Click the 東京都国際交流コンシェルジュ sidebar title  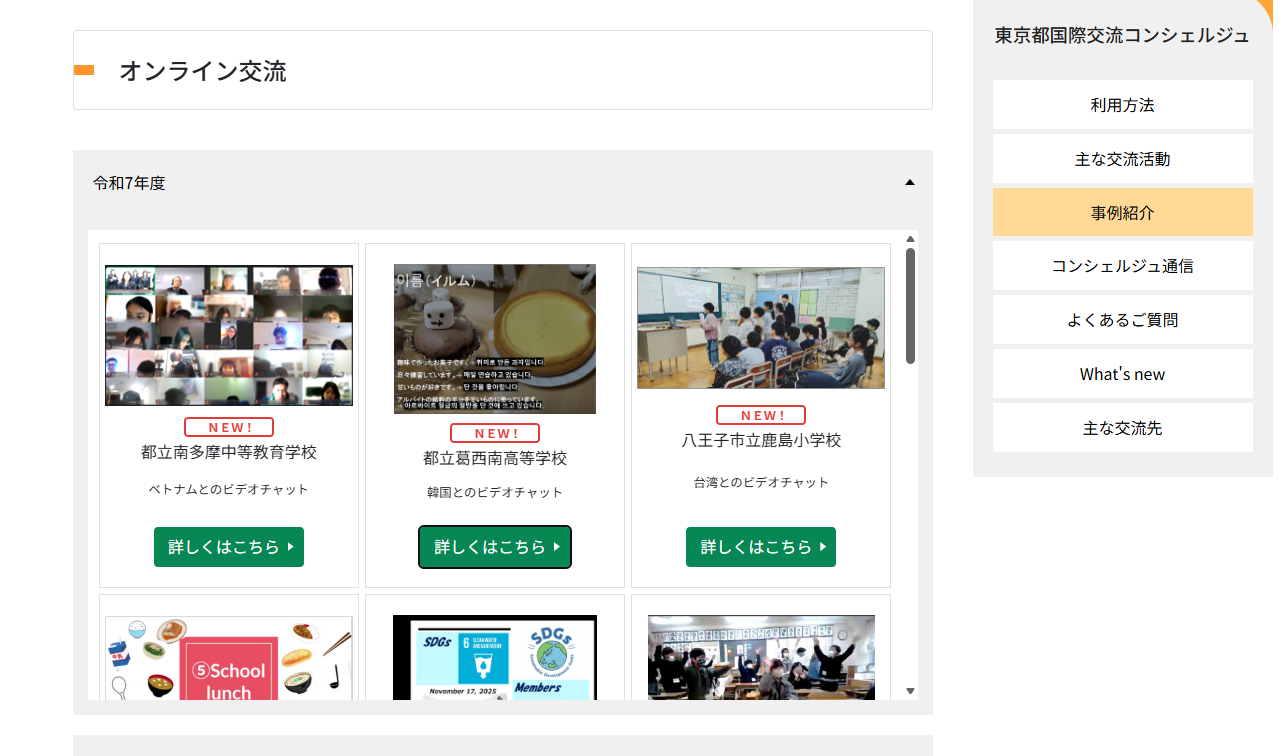tap(1122, 36)
